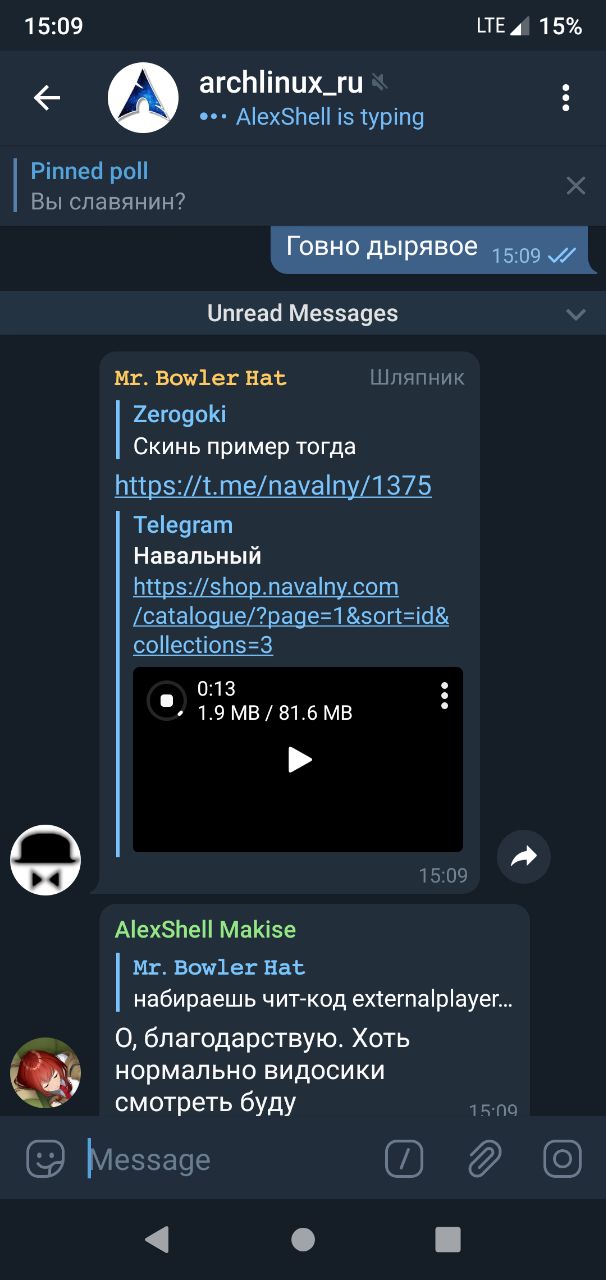Open the shop.navalny.com catalogue link
The height and width of the screenshot is (1280, 606).
coord(291,616)
